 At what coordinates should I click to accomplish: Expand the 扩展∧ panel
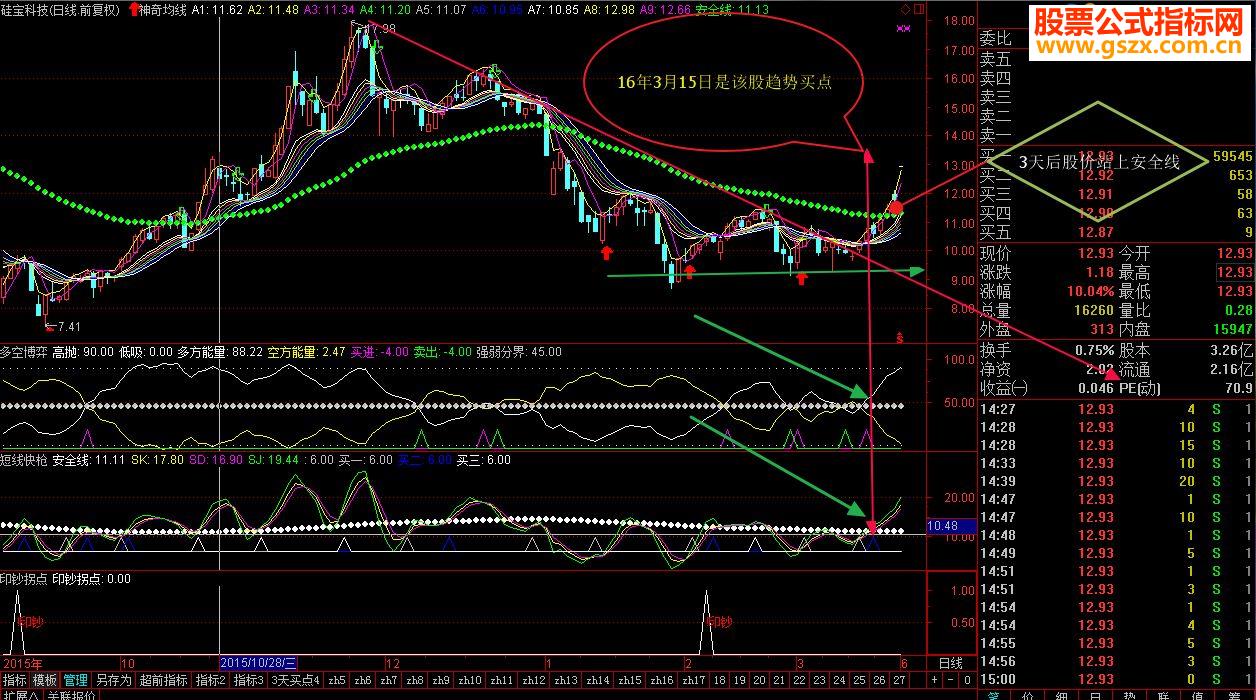pos(19,695)
